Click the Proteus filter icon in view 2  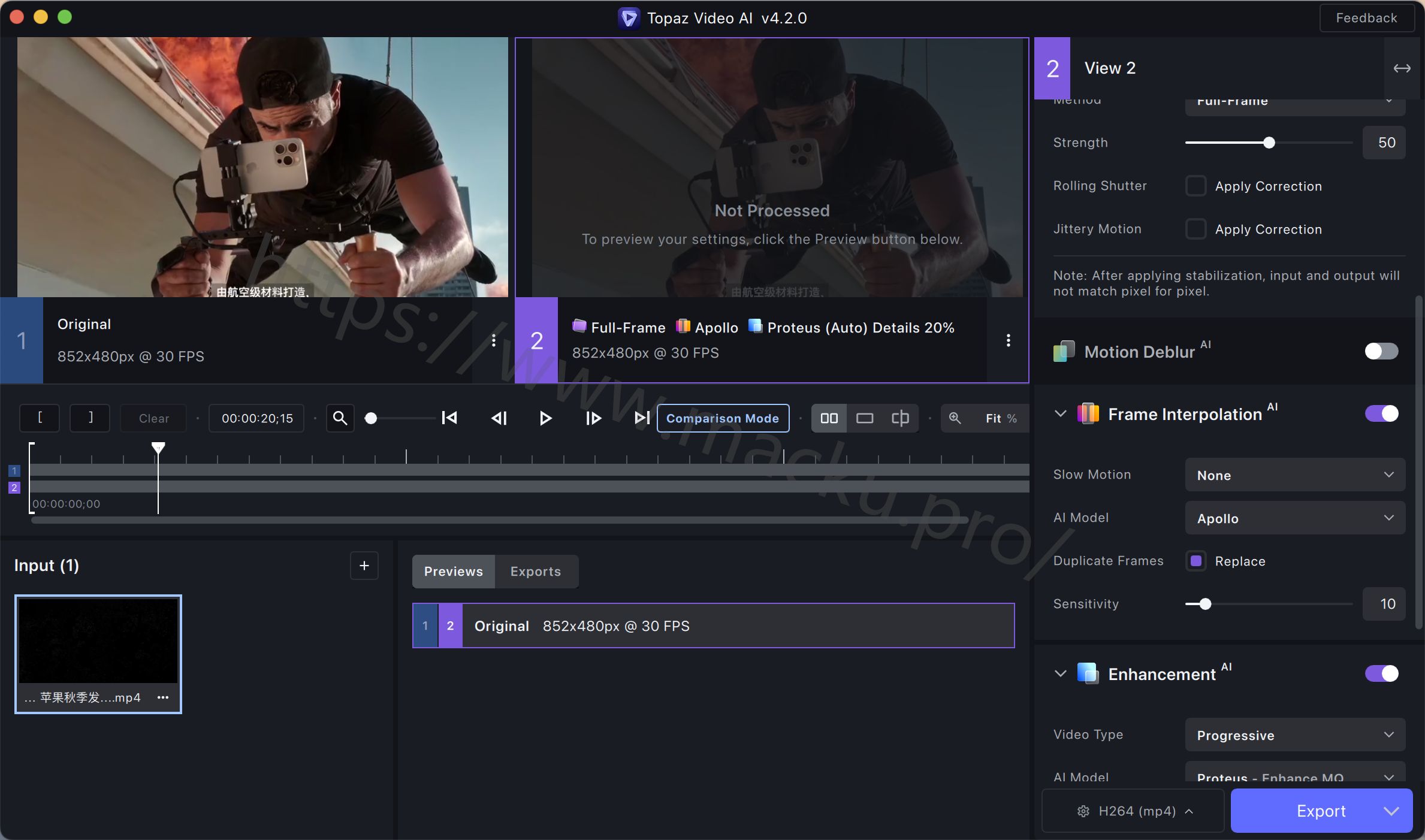756,327
